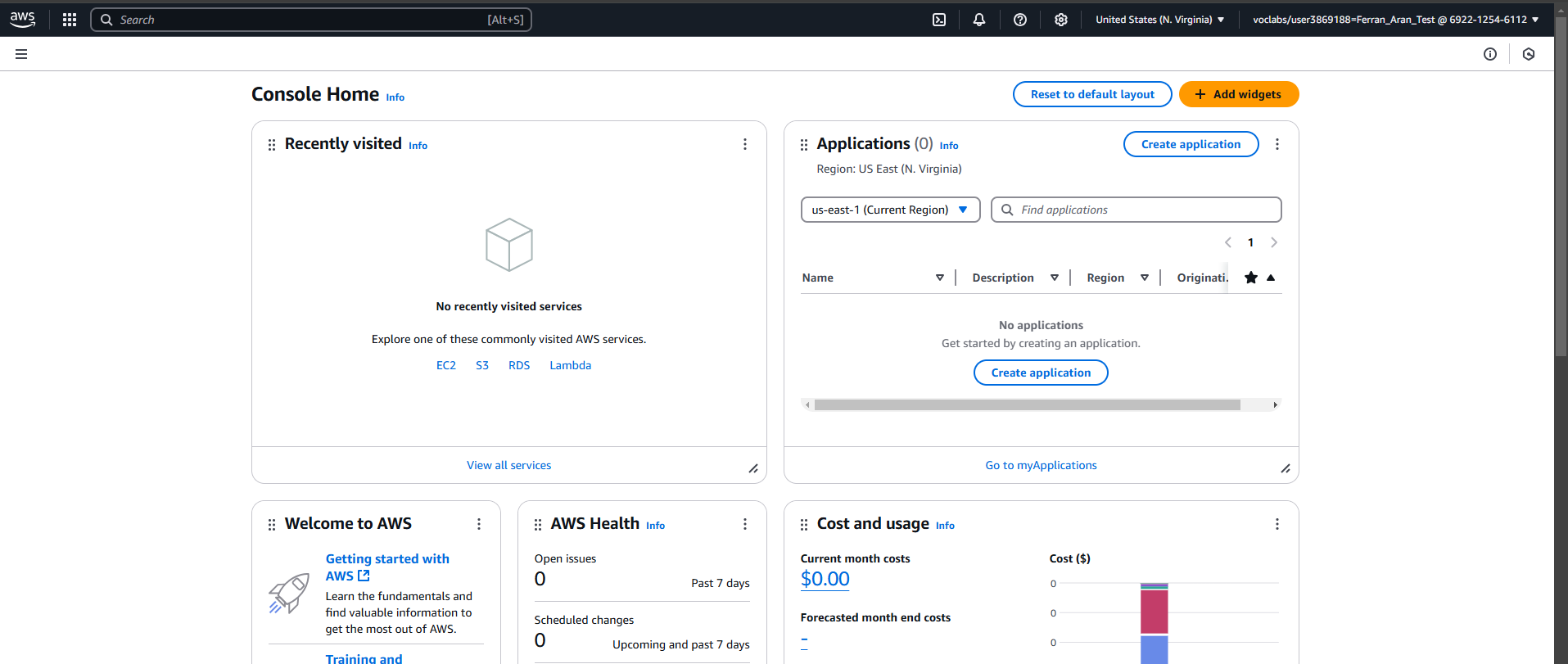Open the us-east-1 Current Region dropdown

(890, 210)
